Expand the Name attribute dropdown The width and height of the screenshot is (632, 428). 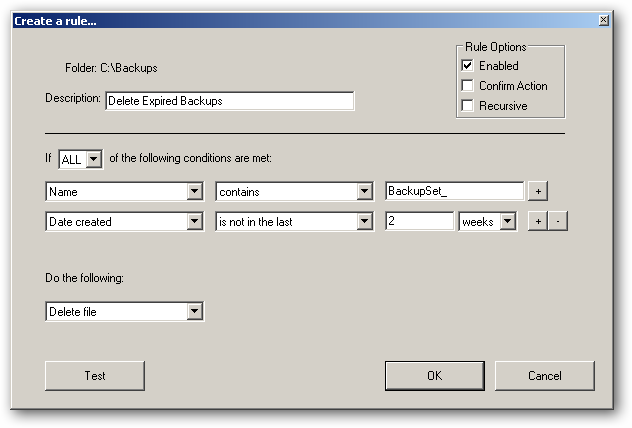tap(125, 191)
